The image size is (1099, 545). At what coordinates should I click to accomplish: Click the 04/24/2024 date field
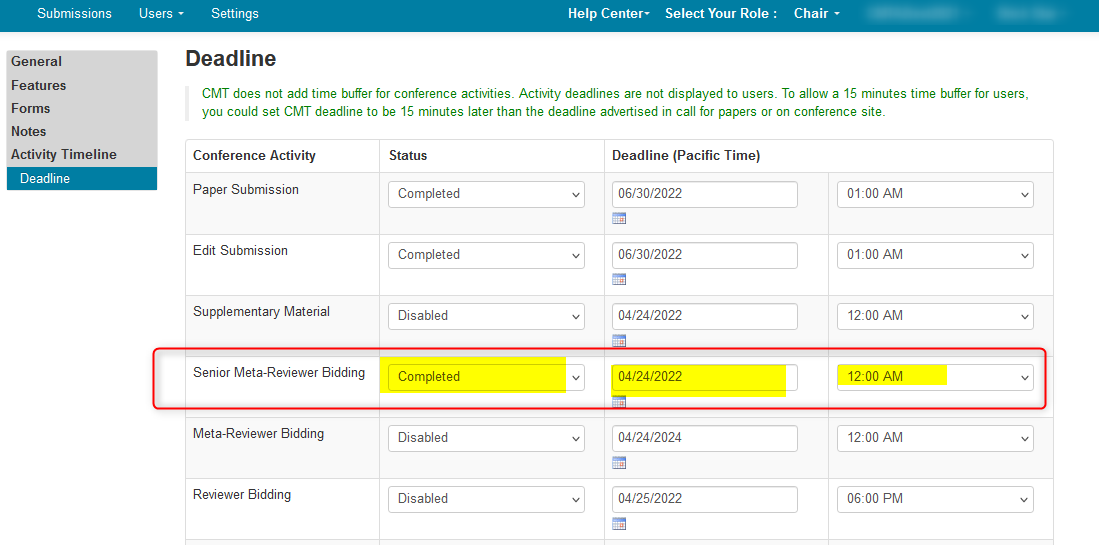point(704,438)
